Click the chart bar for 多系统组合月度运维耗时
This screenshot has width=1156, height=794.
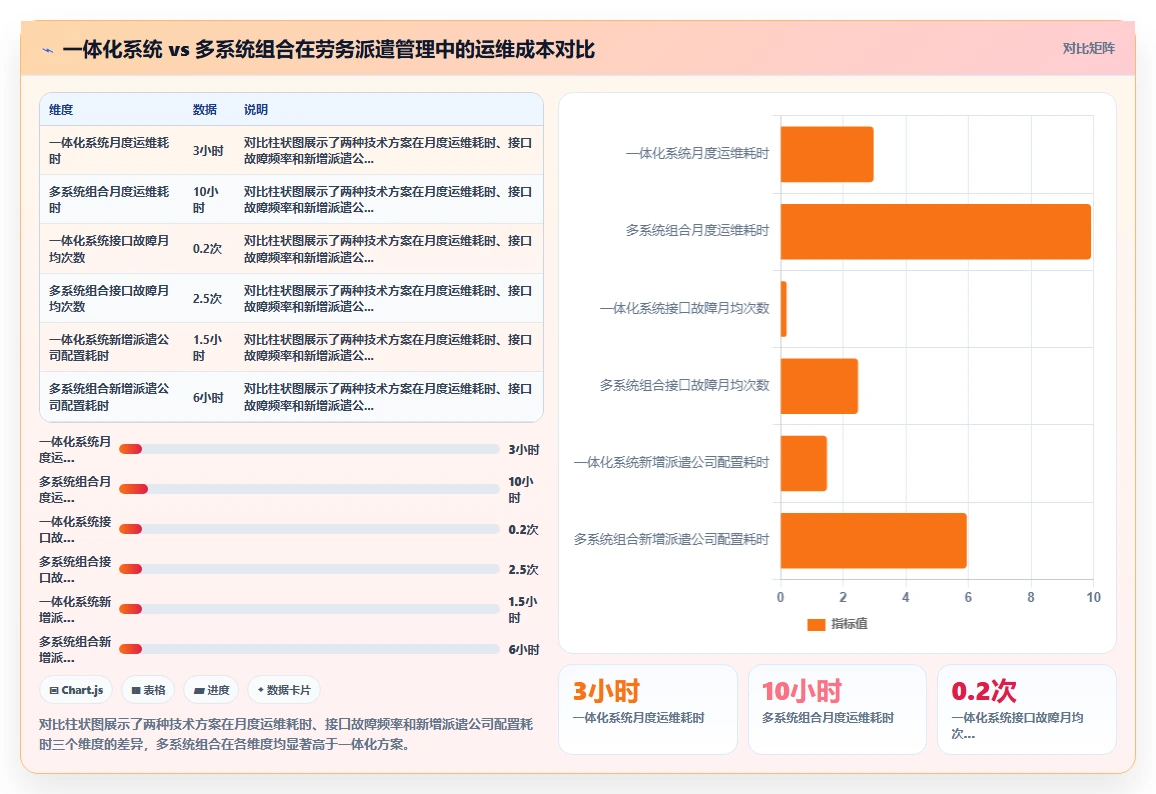point(936,231)
